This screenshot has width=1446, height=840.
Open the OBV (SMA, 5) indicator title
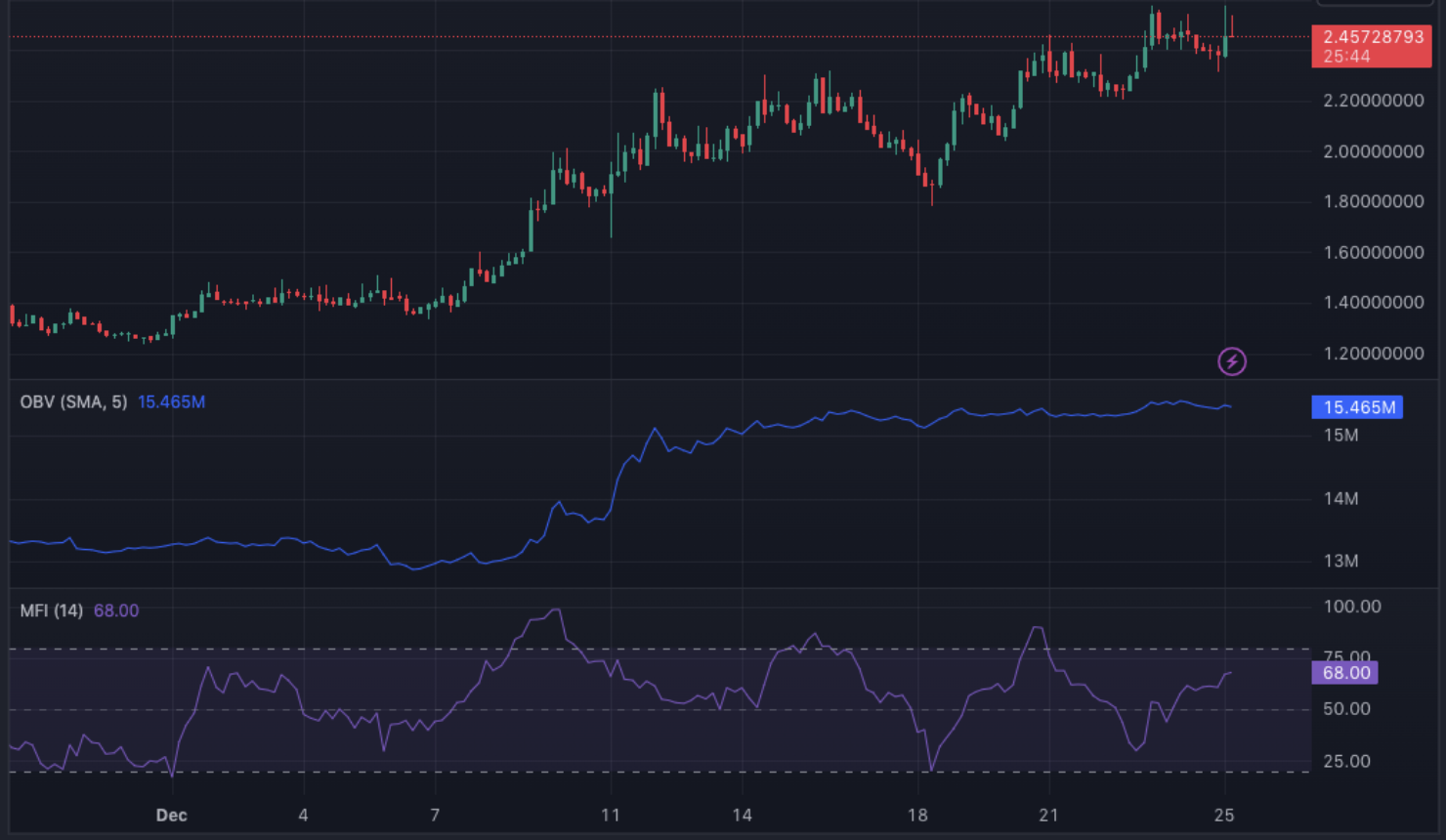[73, 402]
